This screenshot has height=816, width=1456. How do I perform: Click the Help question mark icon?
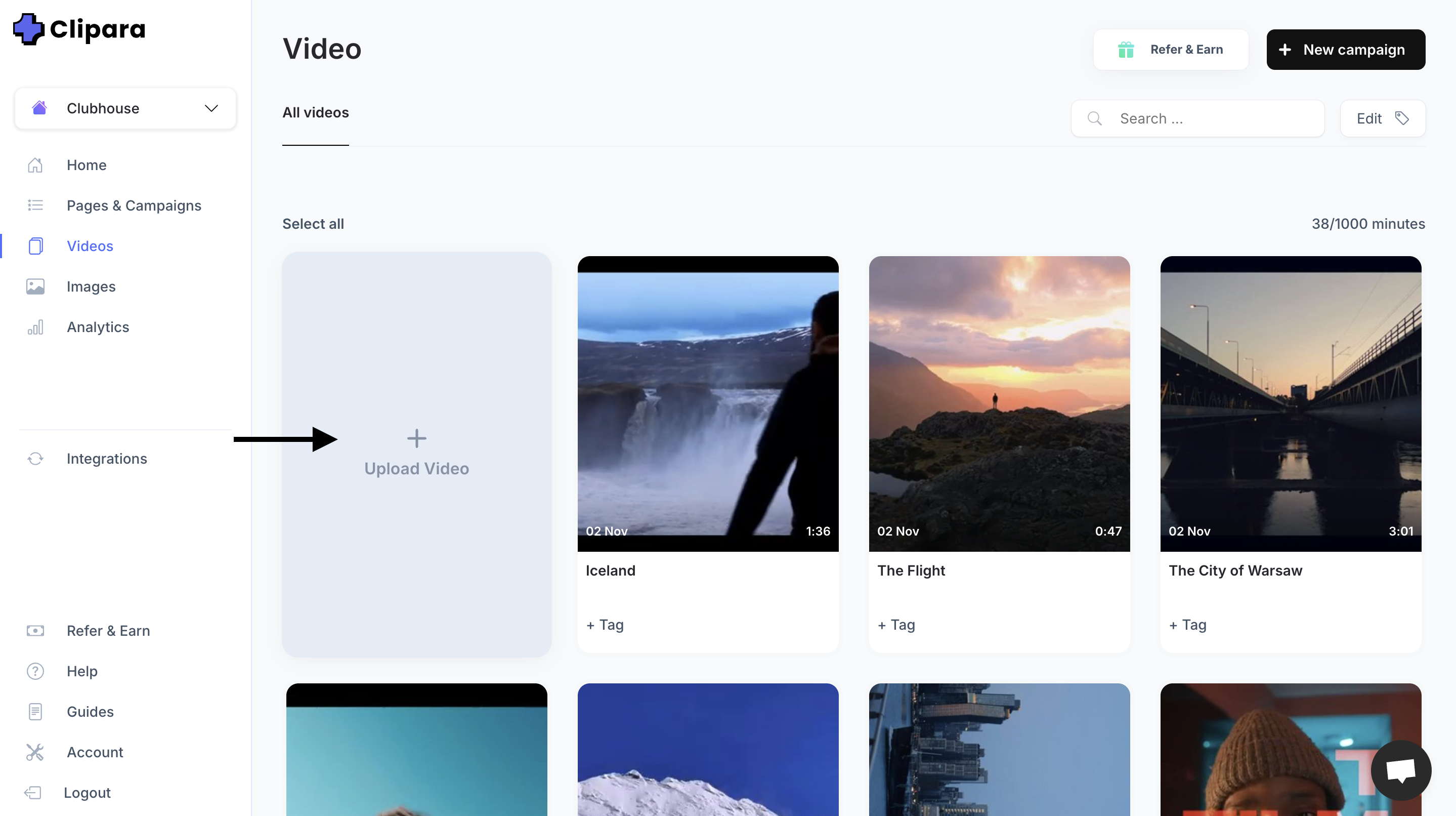[35, 671]
